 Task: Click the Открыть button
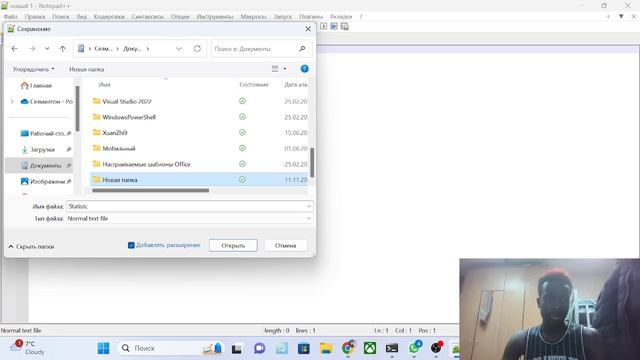pyautogui.click(x=233, y=245)
